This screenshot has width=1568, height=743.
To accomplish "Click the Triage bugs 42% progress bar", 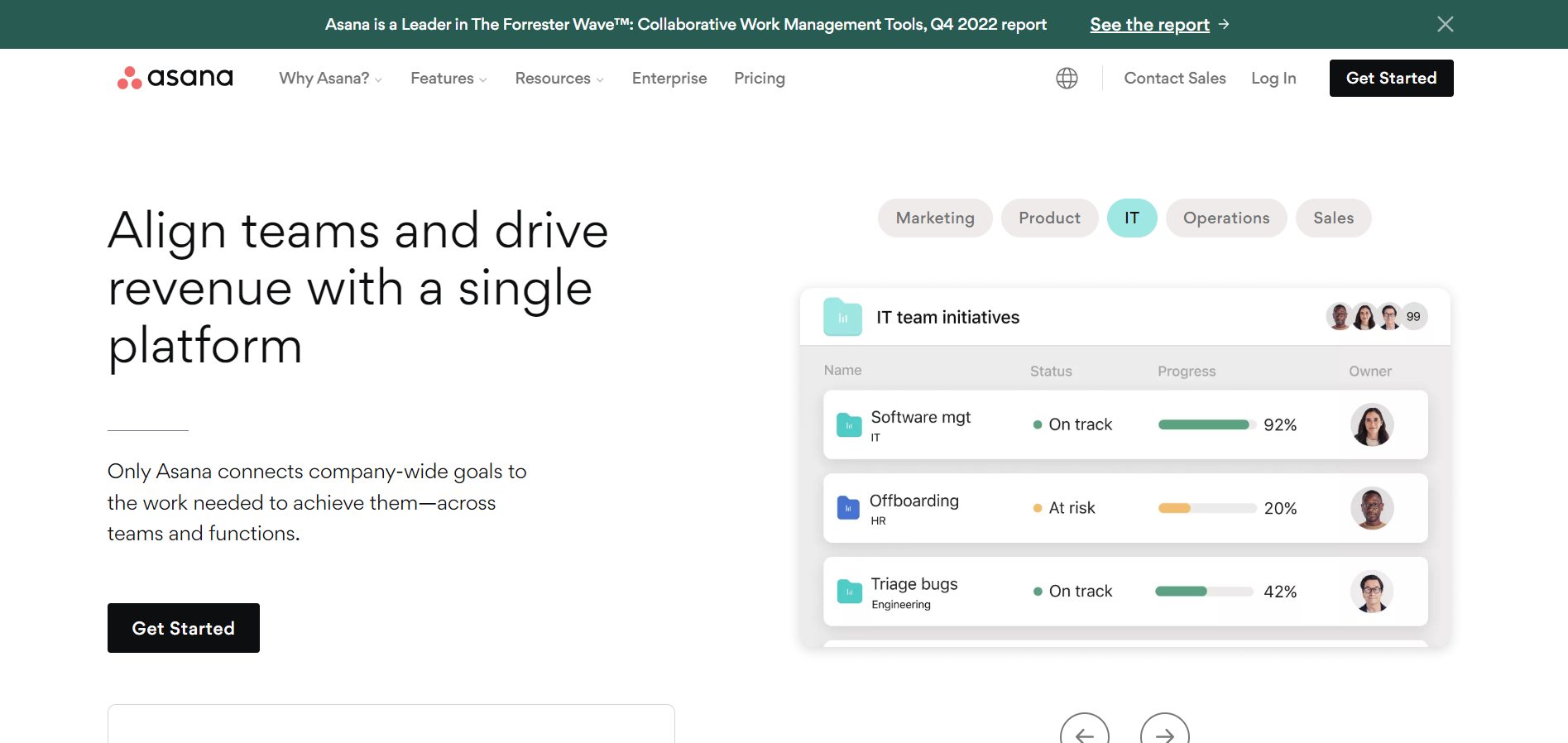I will click(x=1205, y=592).
